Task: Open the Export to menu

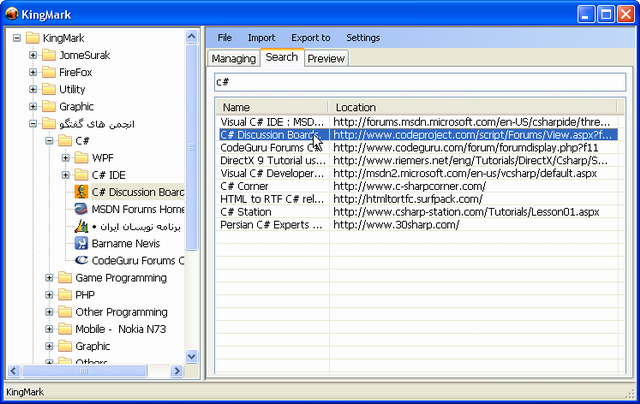Action: pos(311,38)
